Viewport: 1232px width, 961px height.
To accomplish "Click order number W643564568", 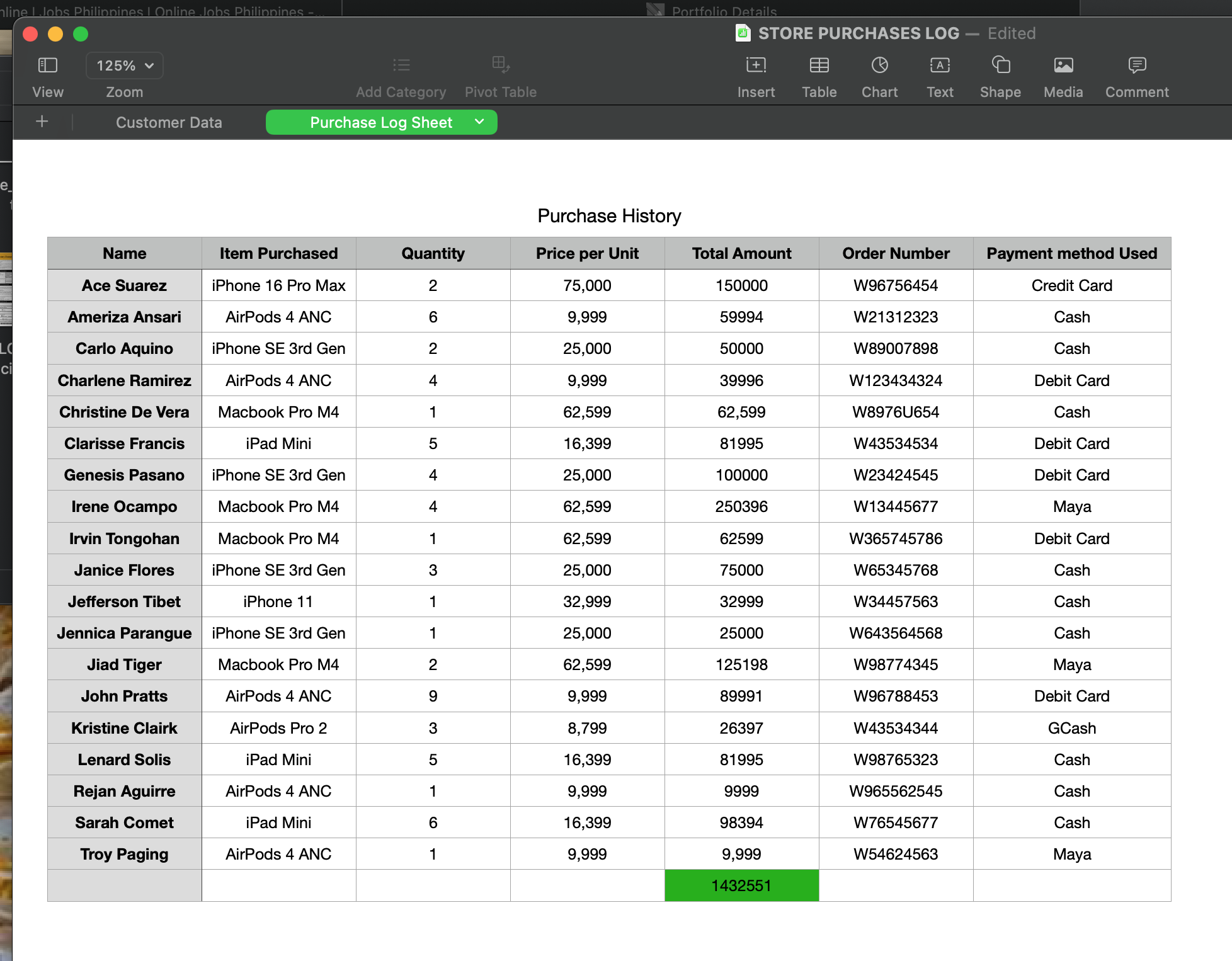I will tap(896, 633).
